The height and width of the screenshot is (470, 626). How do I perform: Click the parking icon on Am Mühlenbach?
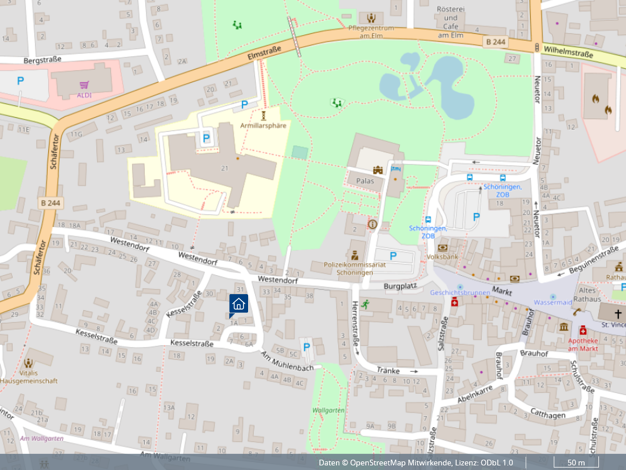(x=306, y=347)
